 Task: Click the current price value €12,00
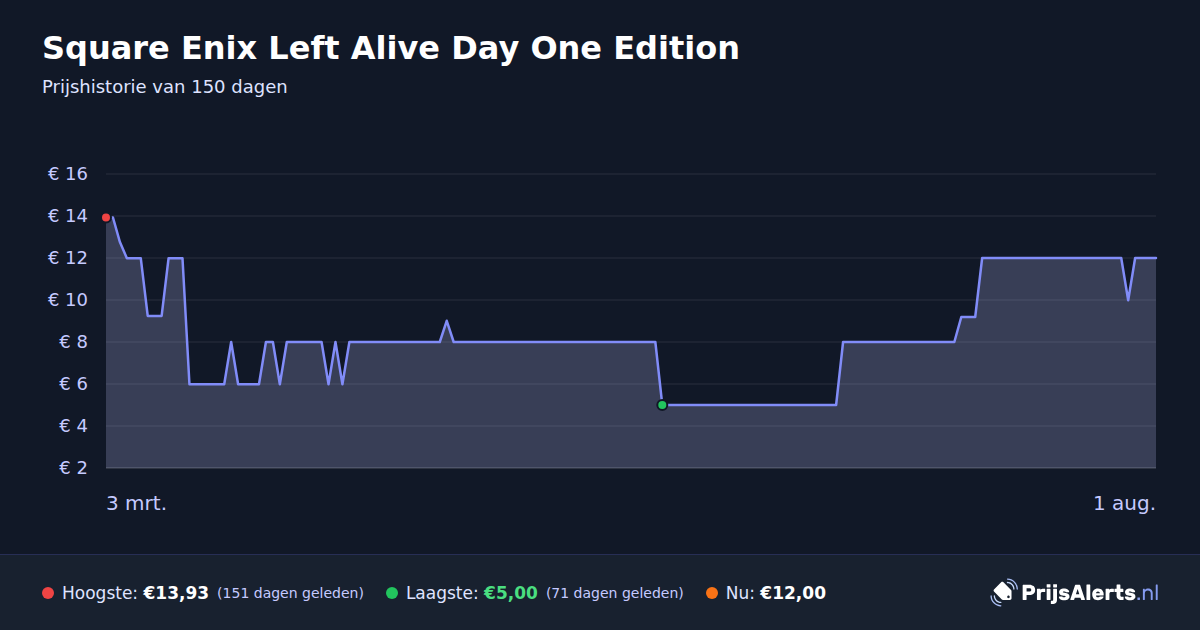pos(793,593)
